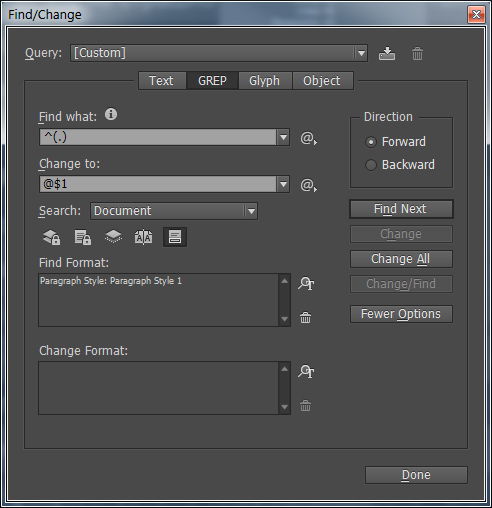Click the greyed-out Change/Find button
This screenshot has width=492, height=508.
pyautogui.click(x=401, y=284)
